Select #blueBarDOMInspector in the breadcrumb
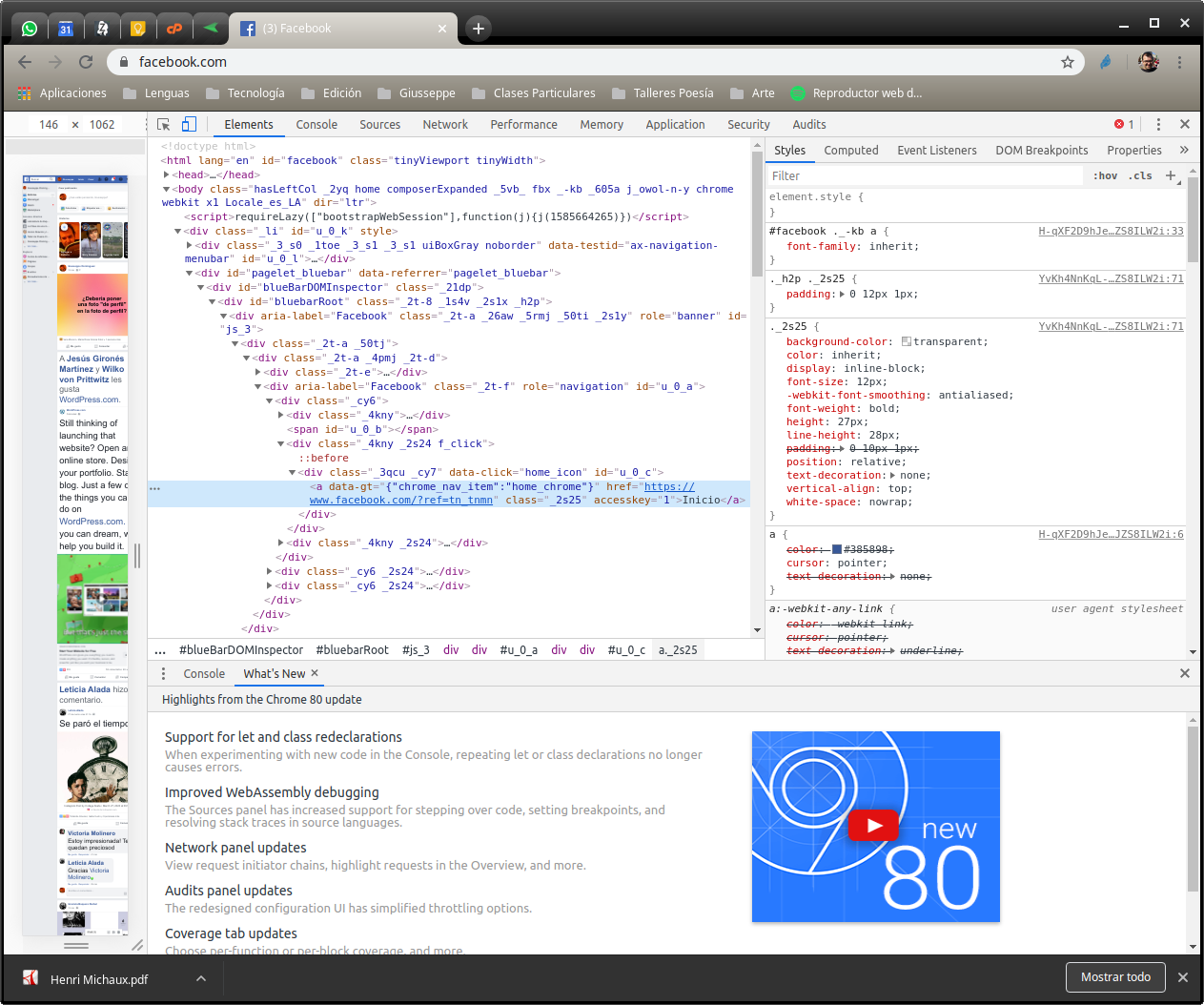 241,650
